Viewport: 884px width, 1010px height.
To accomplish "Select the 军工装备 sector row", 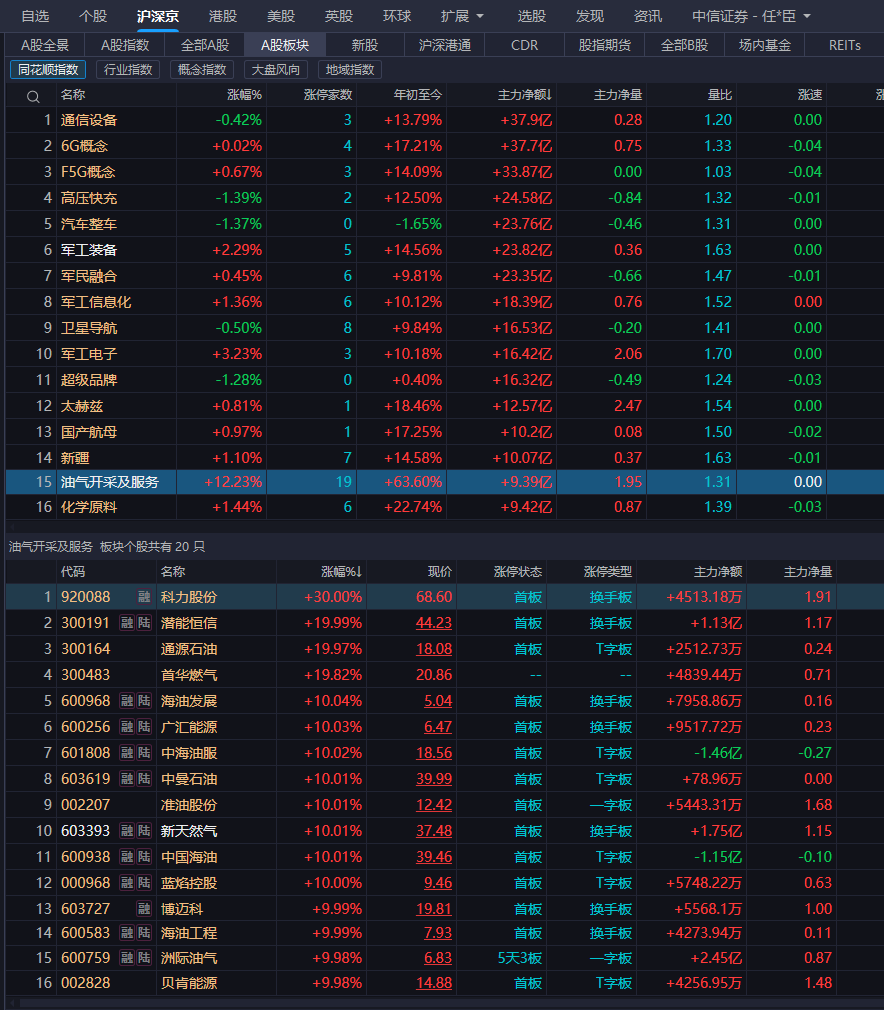I will point(89,250).
